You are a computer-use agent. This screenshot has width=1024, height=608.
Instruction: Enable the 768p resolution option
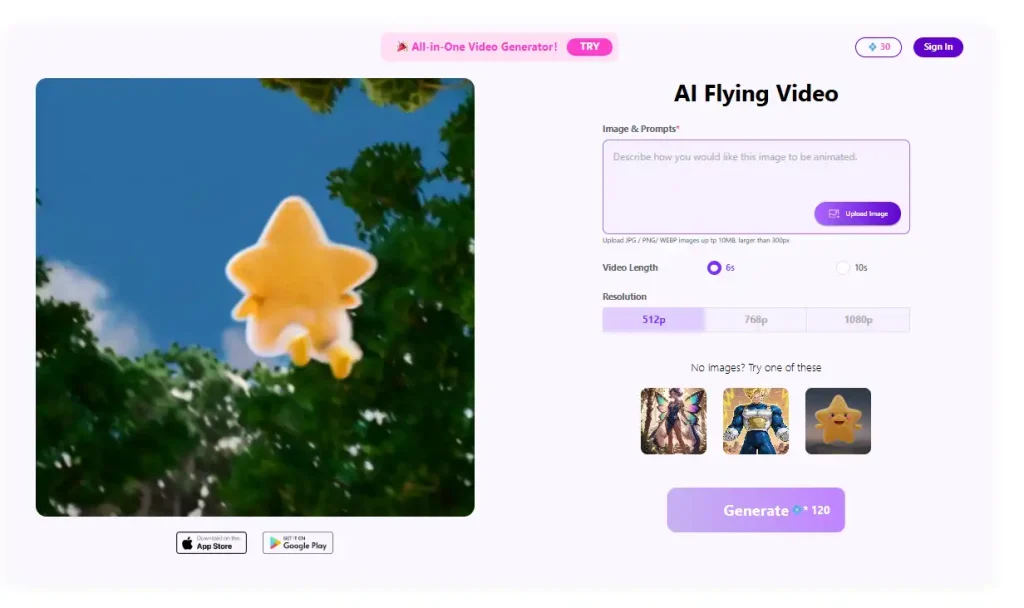pos(755,319)
